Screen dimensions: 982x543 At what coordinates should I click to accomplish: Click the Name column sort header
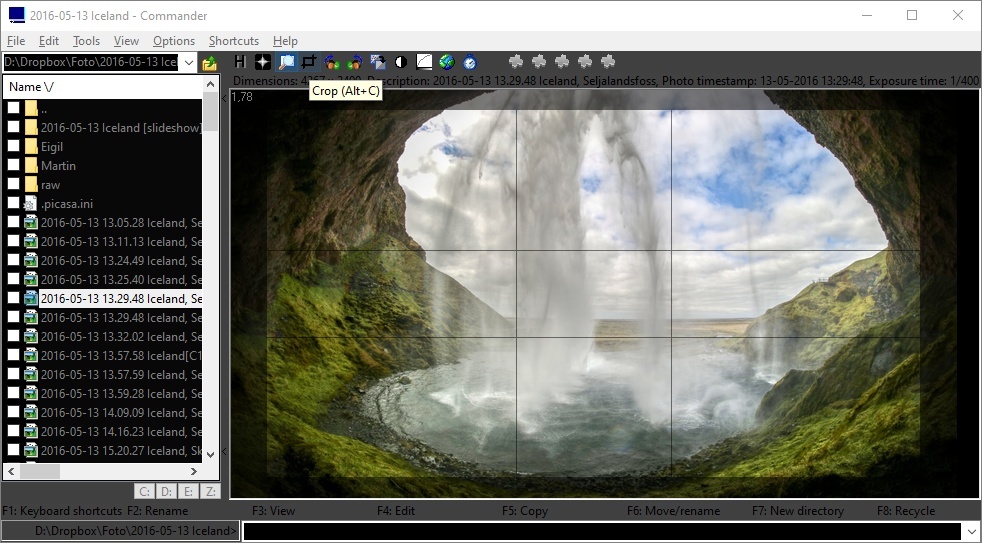pos(102,86)
